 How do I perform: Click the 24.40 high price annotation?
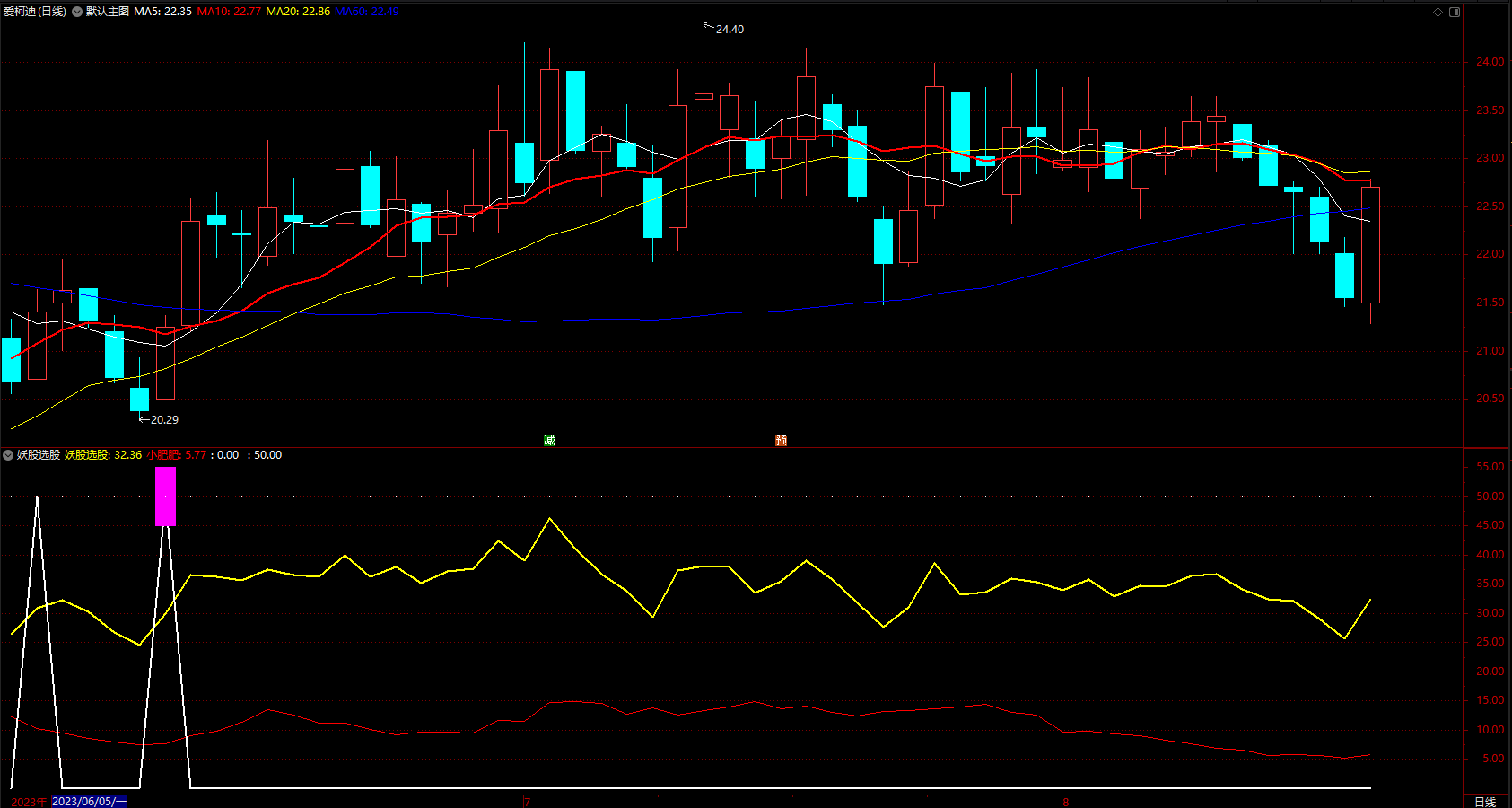(730, 30)
